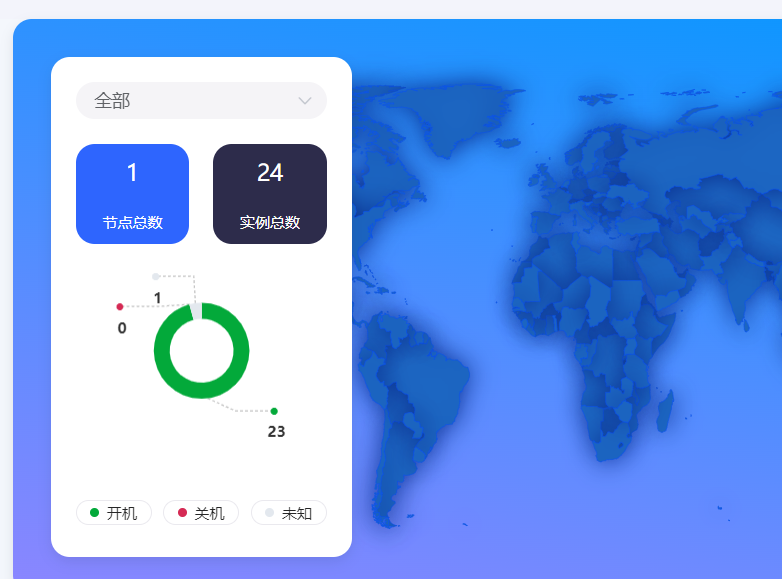Click the 0 value label on chart
This screenshot has height=579, width=782.
click(x=122, y=328)
